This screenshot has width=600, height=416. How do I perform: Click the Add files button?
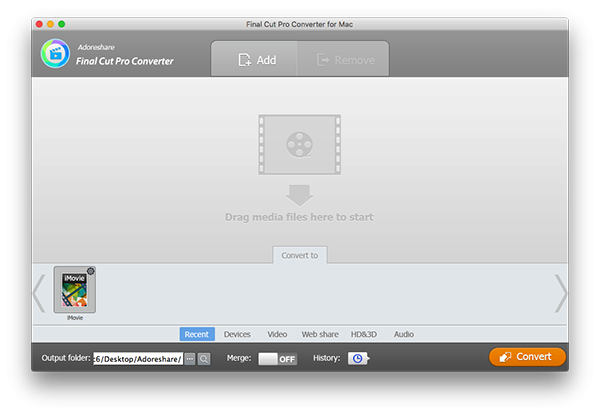[254, 59]
